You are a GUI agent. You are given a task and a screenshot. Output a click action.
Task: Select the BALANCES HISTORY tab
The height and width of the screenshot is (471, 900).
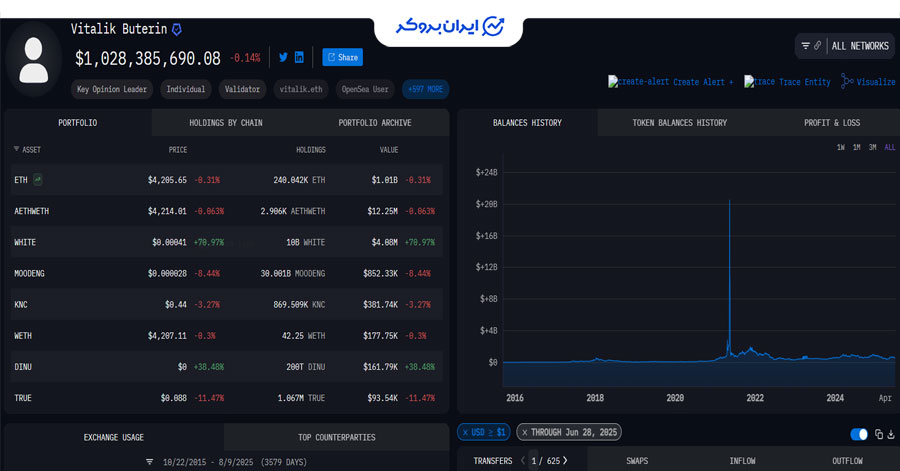point(527,123)
